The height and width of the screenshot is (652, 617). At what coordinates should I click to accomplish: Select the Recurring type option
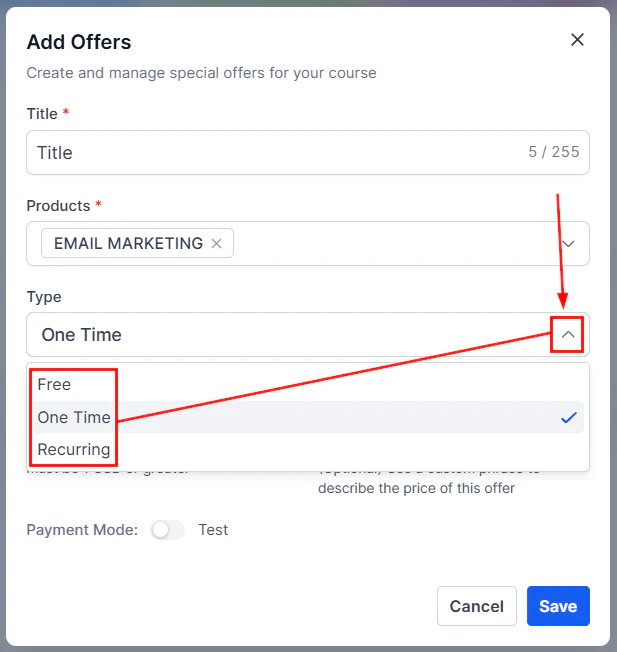308,449
